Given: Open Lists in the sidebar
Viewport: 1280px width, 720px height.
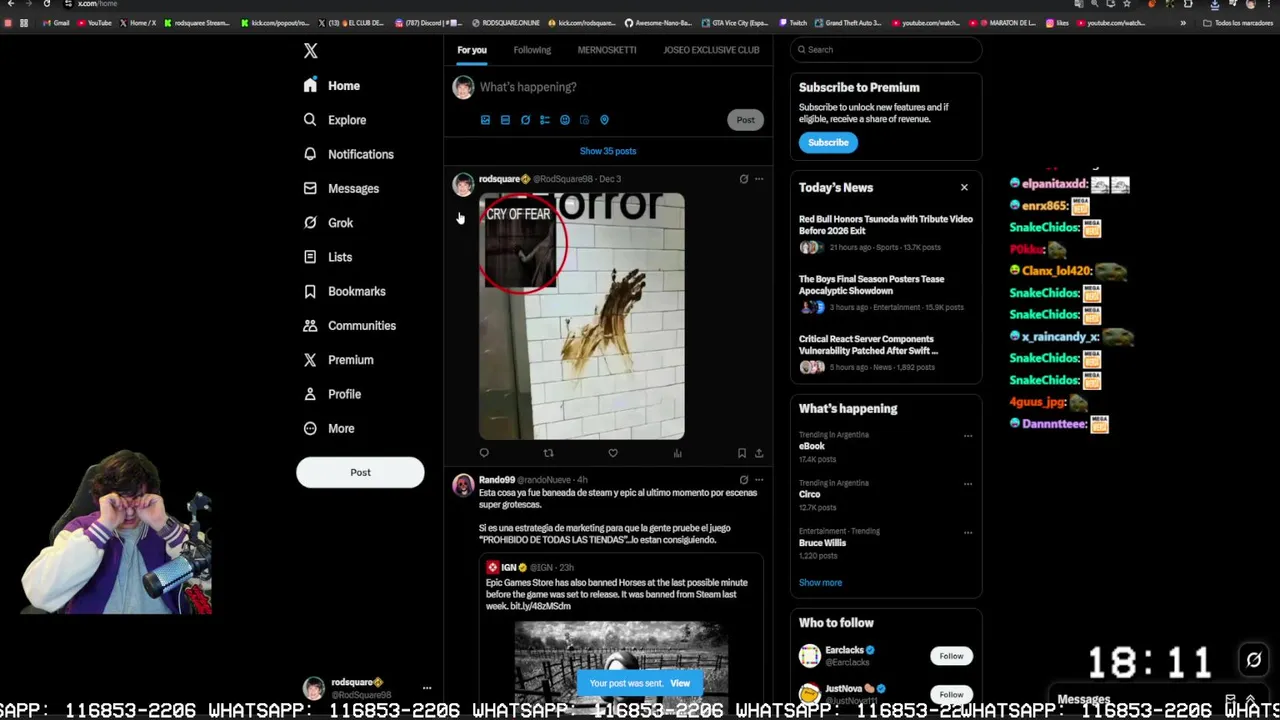Looking at the screenshot, I should 327,257.
